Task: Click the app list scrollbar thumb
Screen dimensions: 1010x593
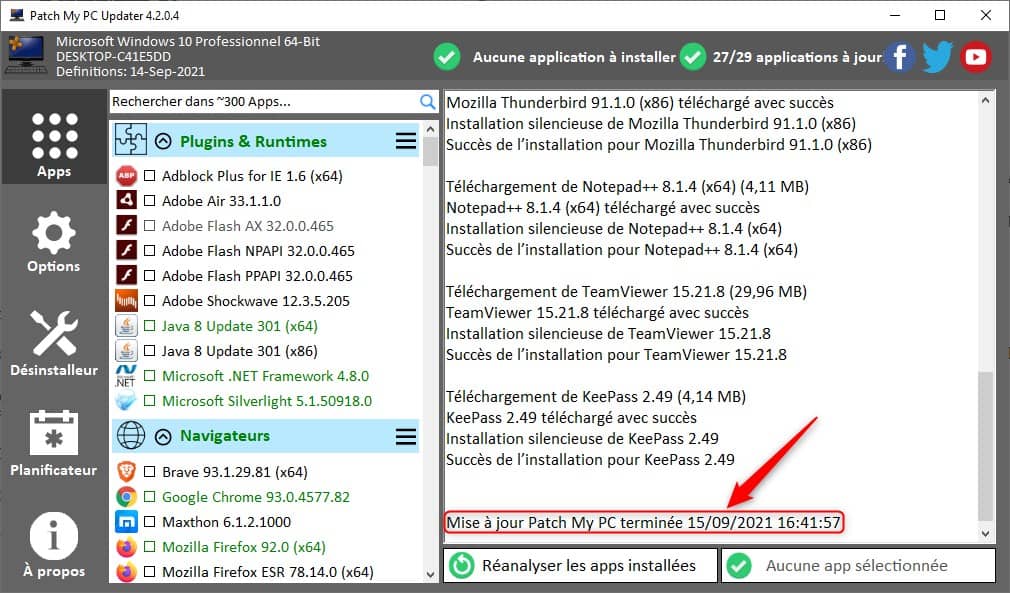Action: point(430,151)
